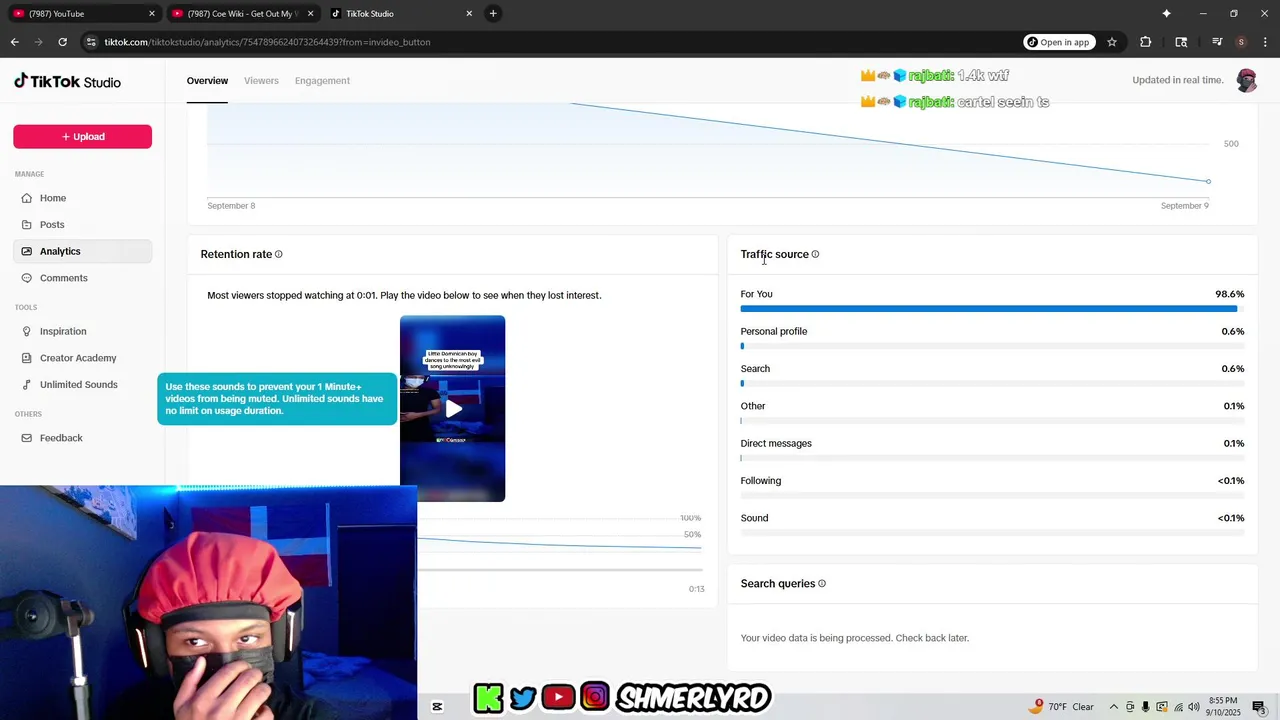Open the media controls music-note icon
This screenshot has width=1280, height=720.
point(1217,42)
